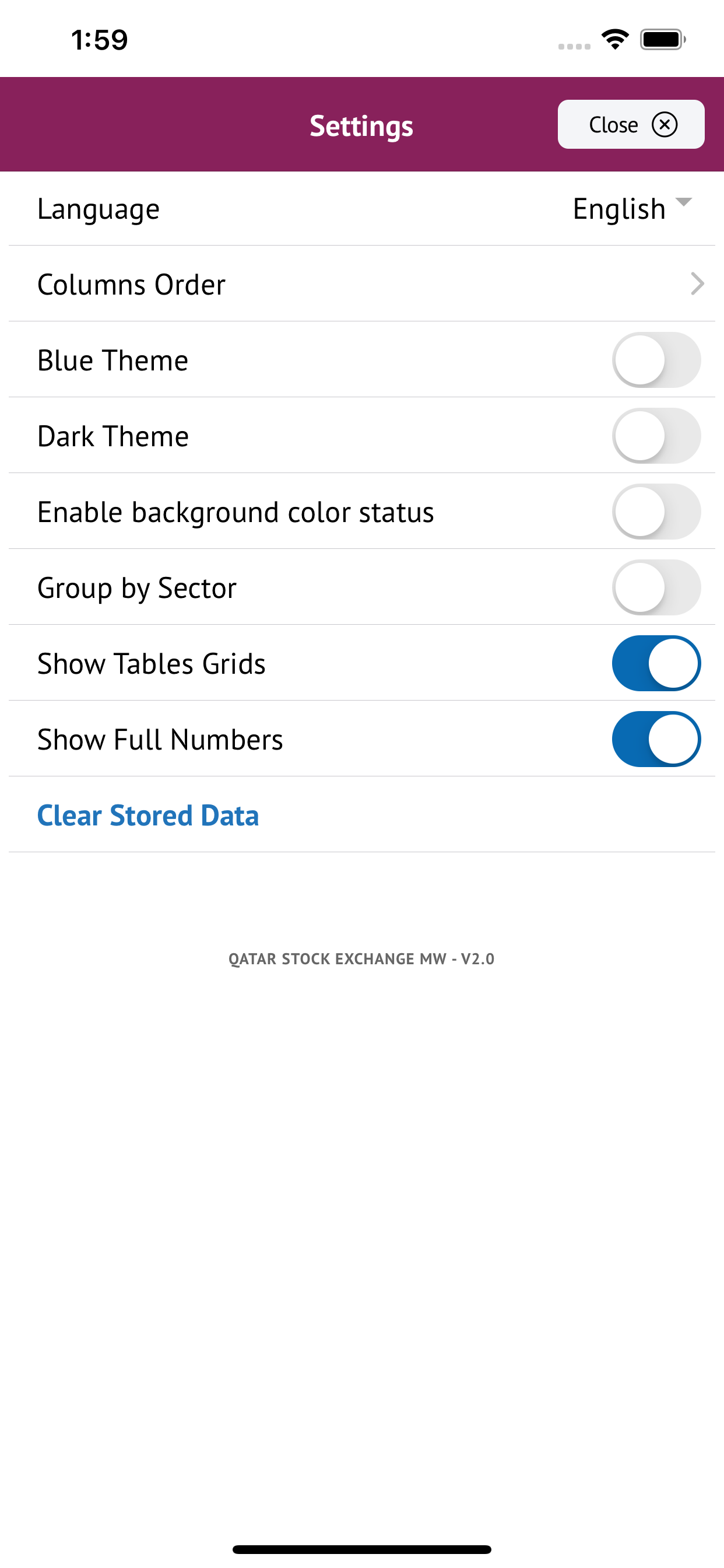The image size is (724, 1568).
Task: Tap the Settings header title
Action: point(361,126)
